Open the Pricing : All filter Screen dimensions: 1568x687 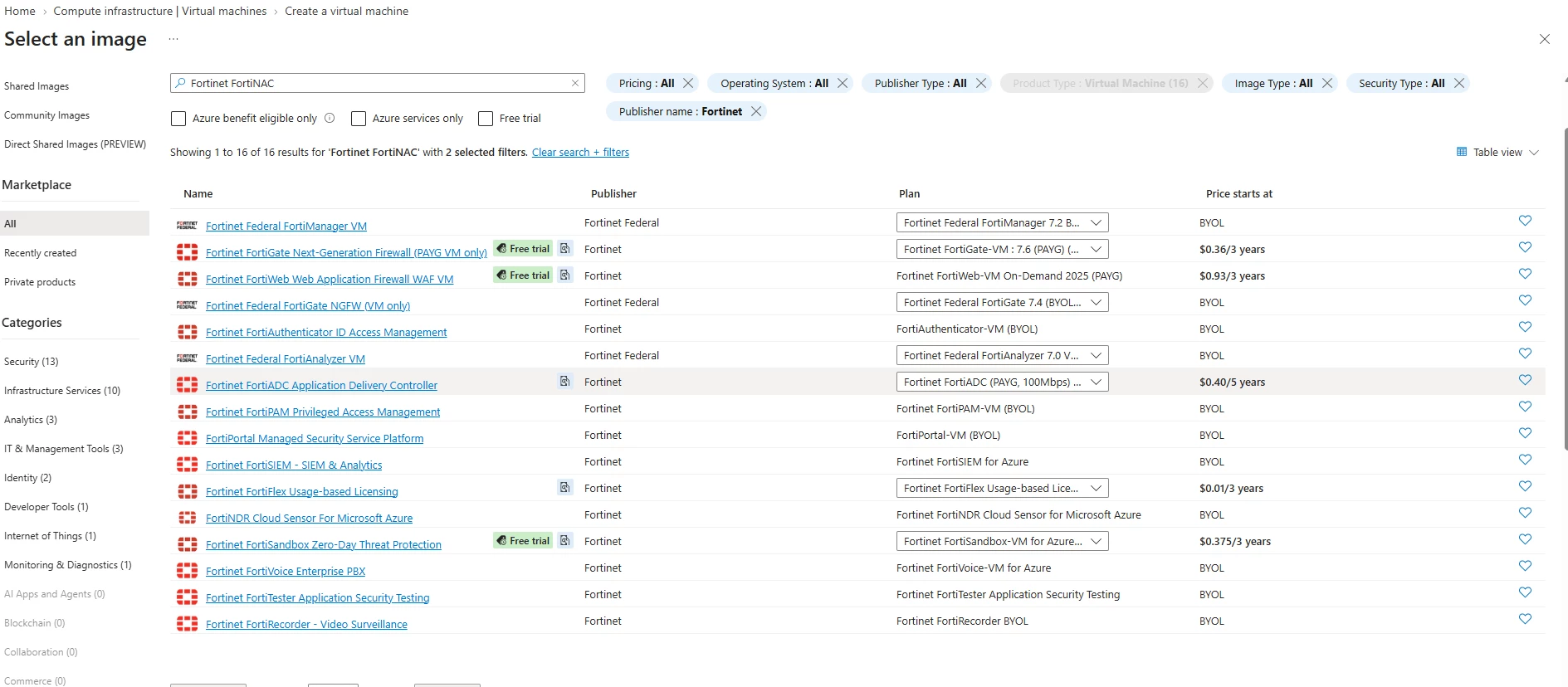647,83
